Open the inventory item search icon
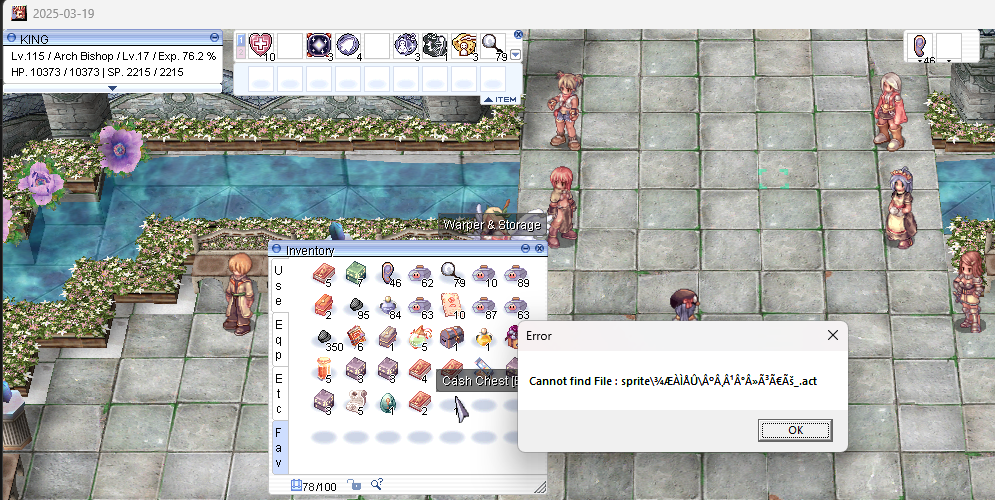 point(377,485)
